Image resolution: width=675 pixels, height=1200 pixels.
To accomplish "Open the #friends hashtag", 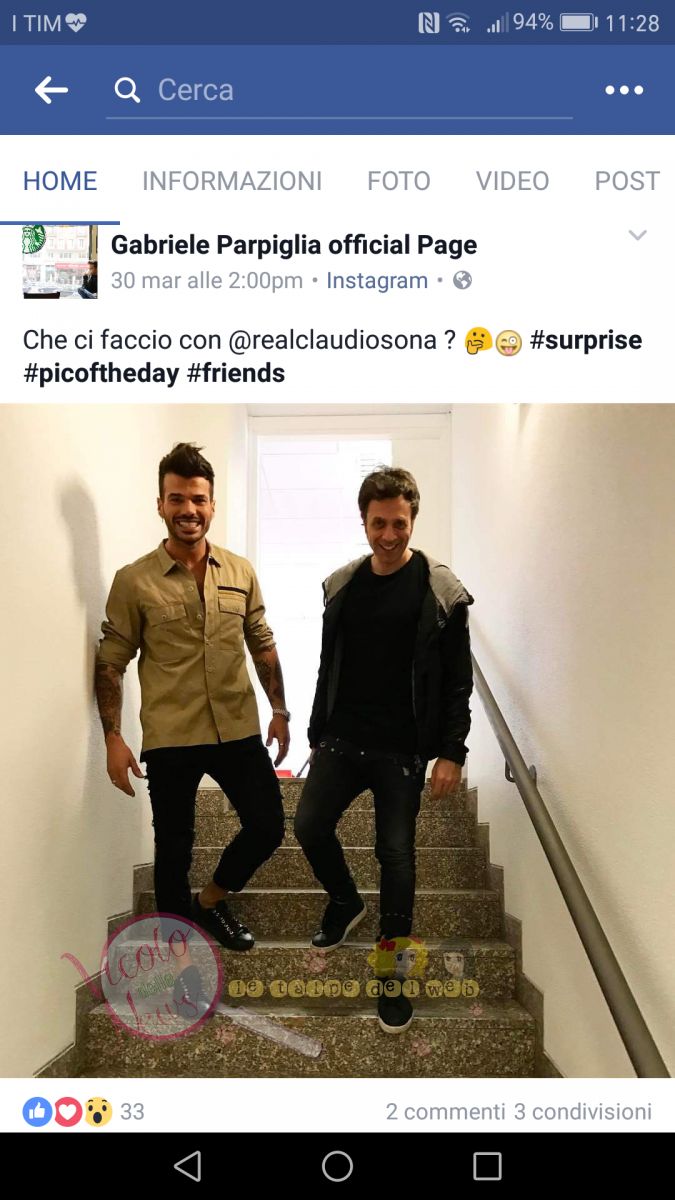I will (236, 373).
